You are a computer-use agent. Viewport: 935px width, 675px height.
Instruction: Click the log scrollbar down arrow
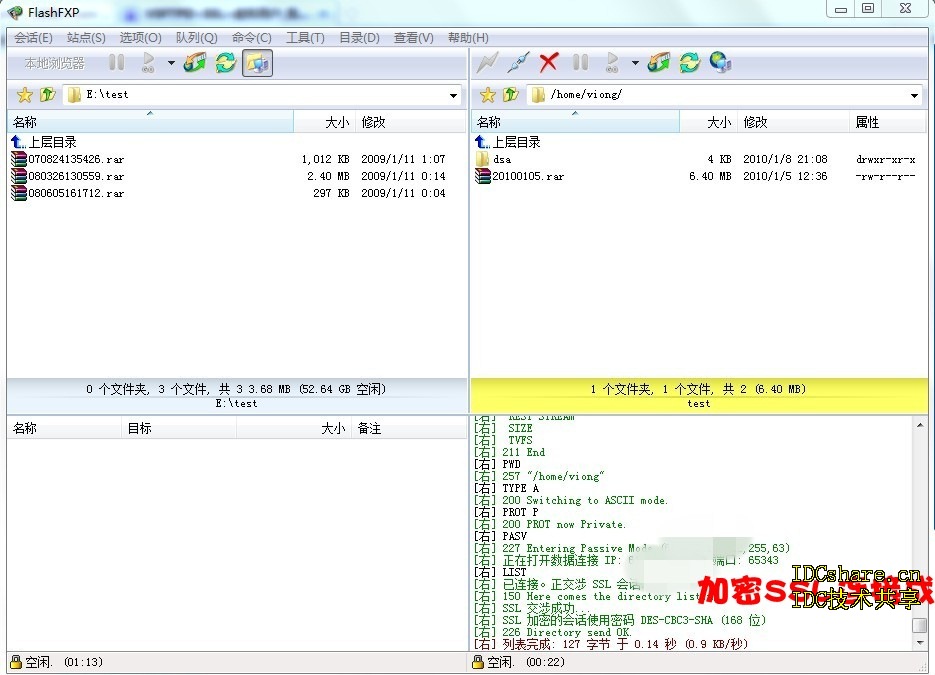(920, 643)
